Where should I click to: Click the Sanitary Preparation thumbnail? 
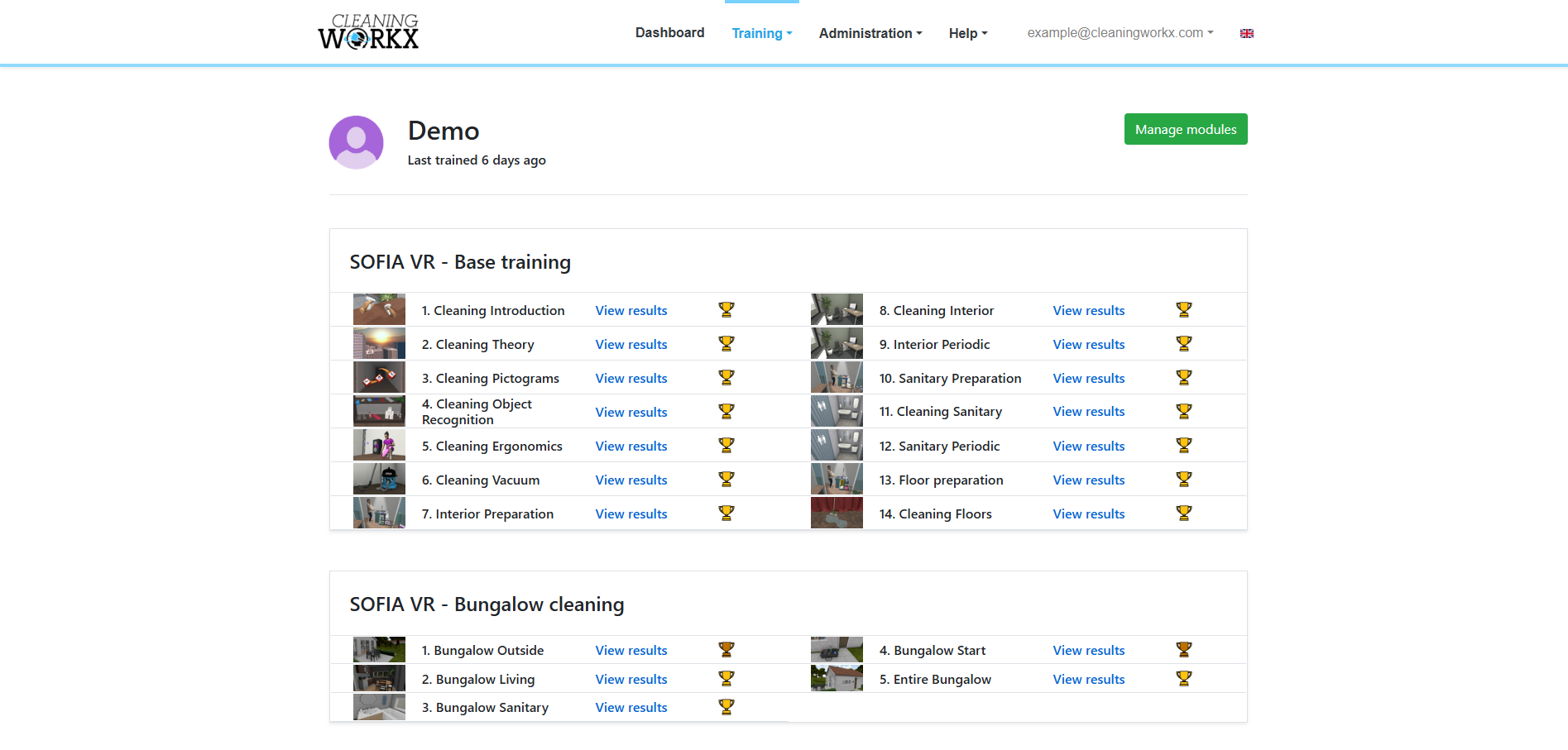pyautogui.click(x=837, y=377)
